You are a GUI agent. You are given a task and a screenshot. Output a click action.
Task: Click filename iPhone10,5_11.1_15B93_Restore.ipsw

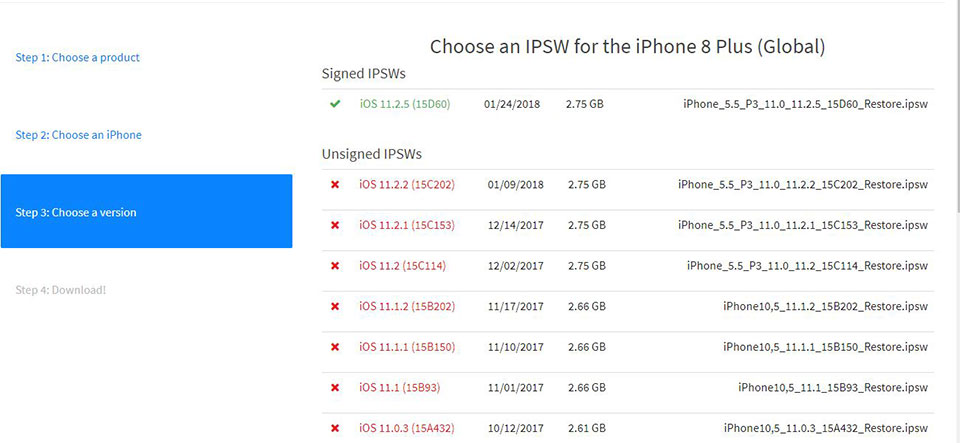point(833,387)
